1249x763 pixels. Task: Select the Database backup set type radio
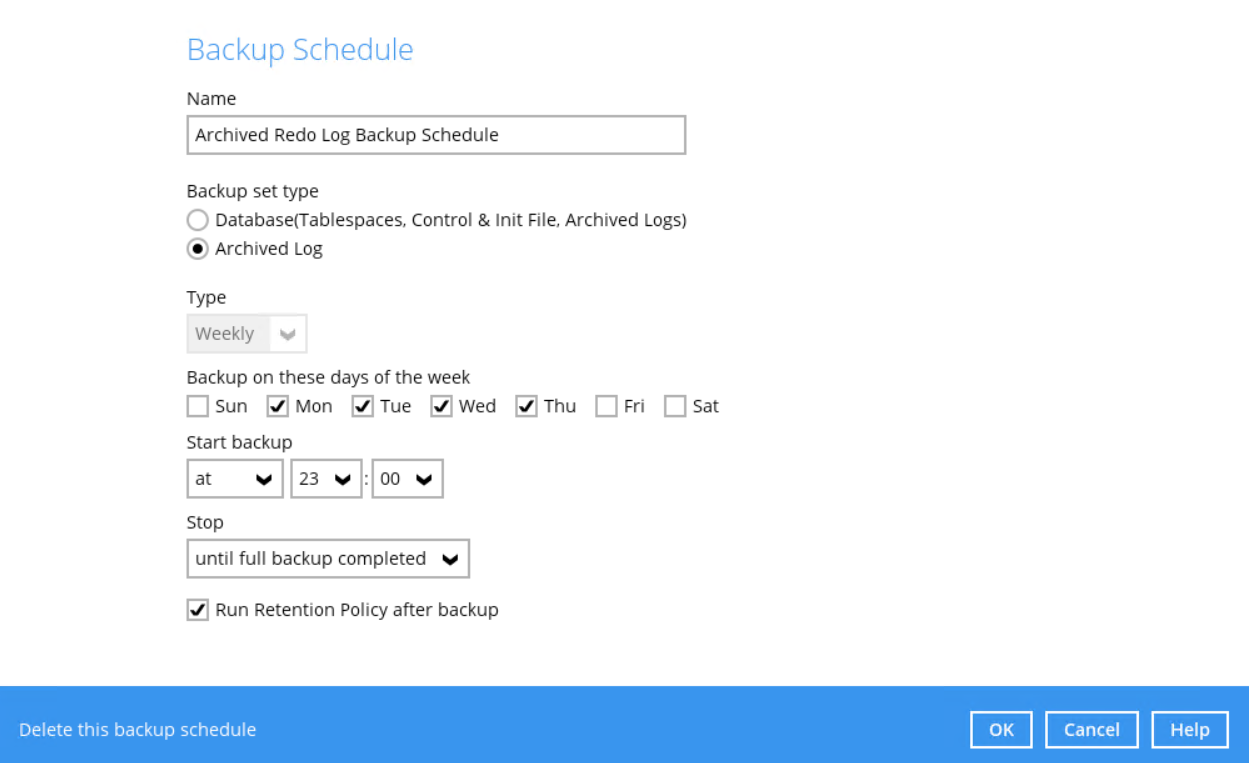[x=198, y=220]
